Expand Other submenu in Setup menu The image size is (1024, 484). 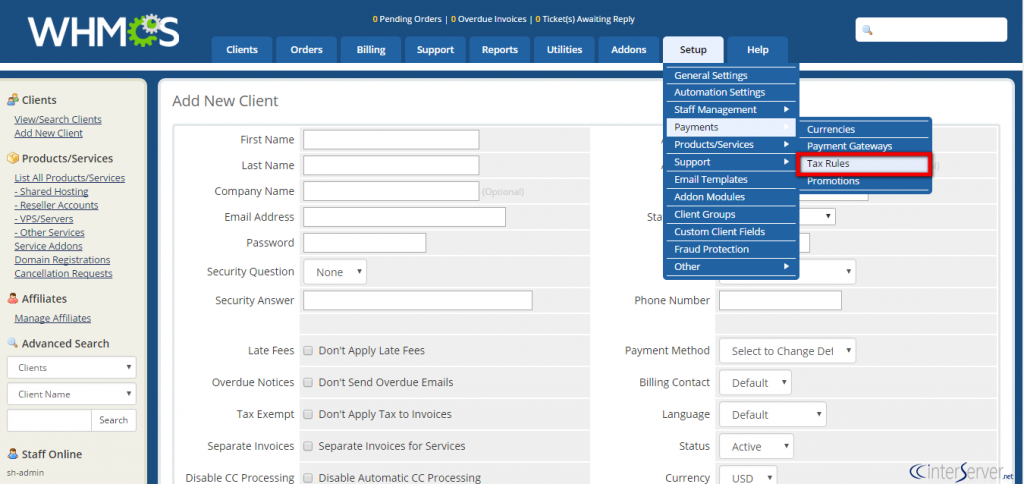pyautogui.click(x=731, y=266)
